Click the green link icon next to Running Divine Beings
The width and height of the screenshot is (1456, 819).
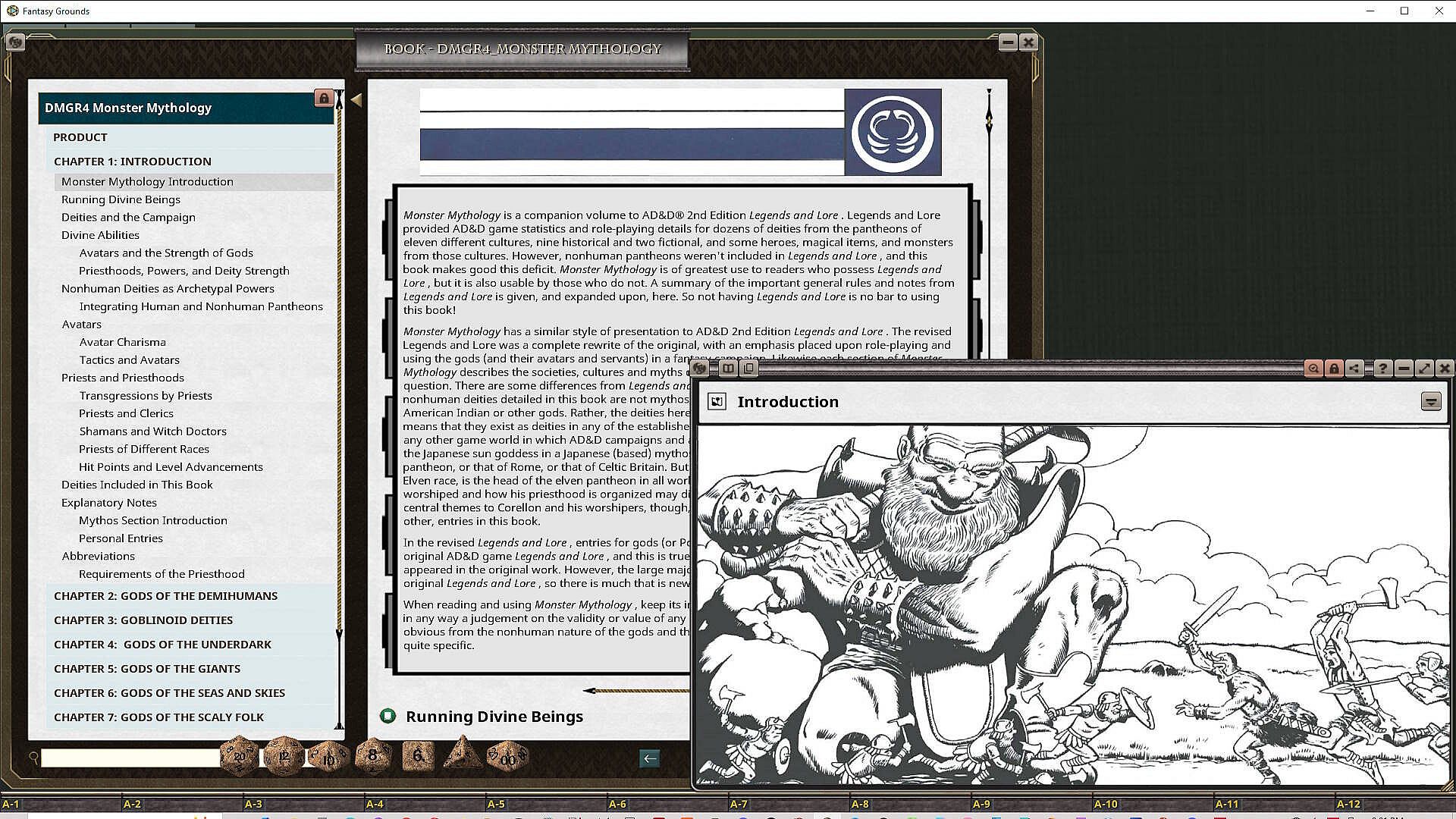(388, 716)
